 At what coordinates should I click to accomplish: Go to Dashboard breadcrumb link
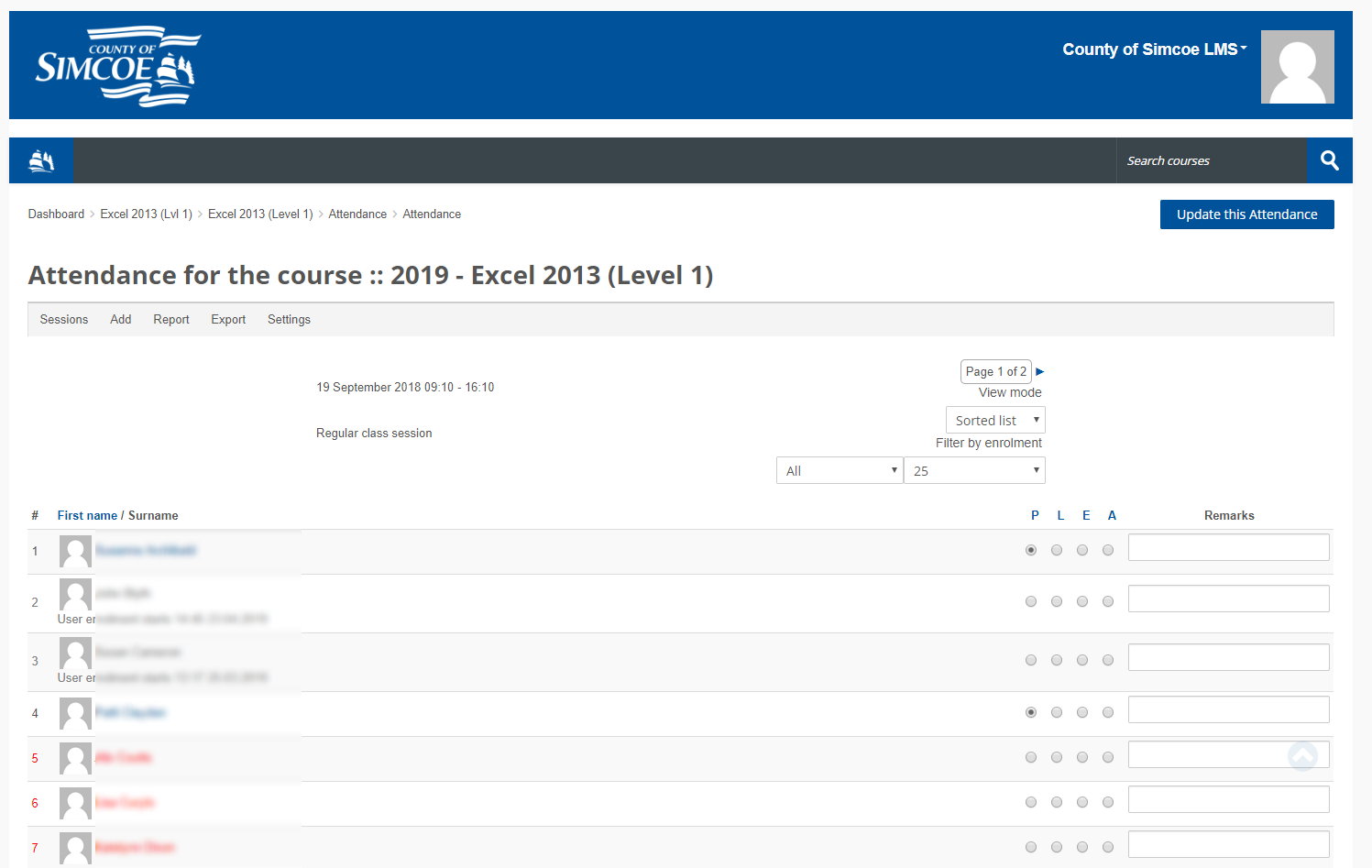[x=56, y=214]
